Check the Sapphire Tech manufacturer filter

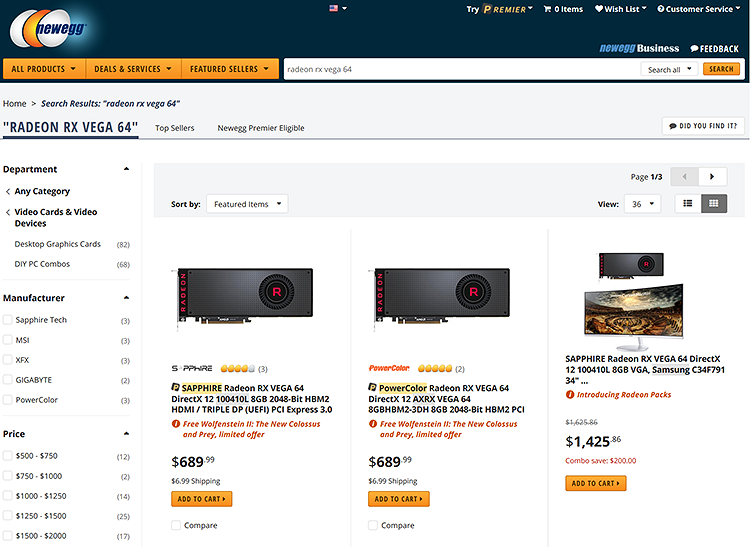pyautogui.click(x=8, y=320)
